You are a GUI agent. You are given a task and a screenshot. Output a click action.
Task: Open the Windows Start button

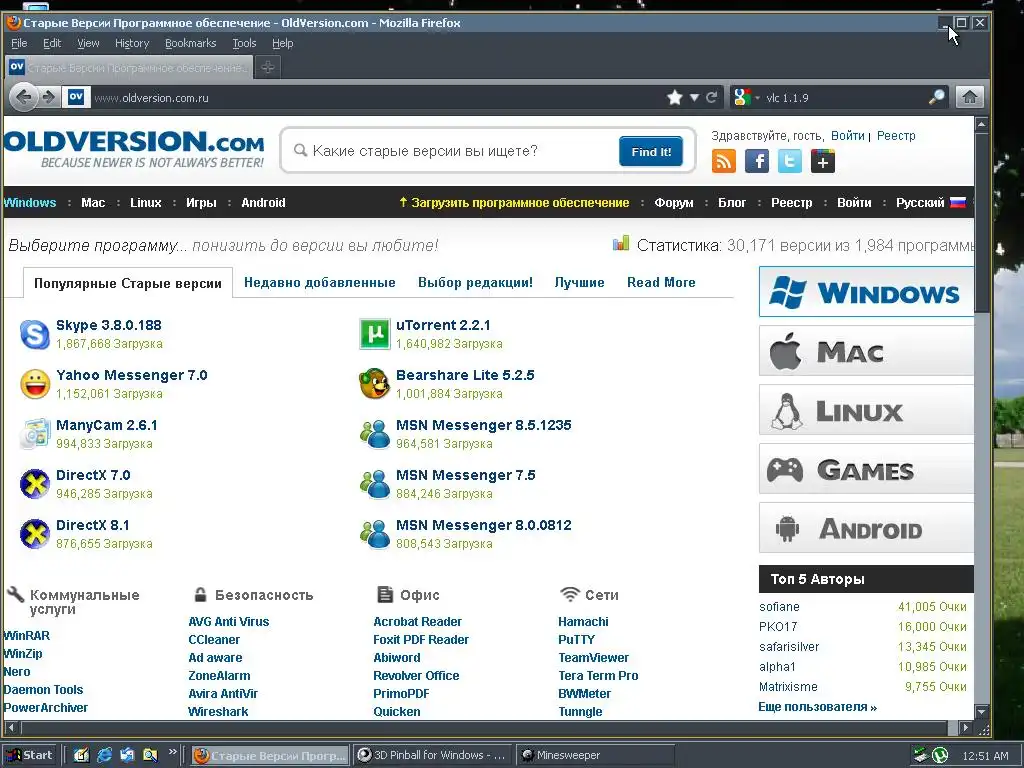click(30, 756)
